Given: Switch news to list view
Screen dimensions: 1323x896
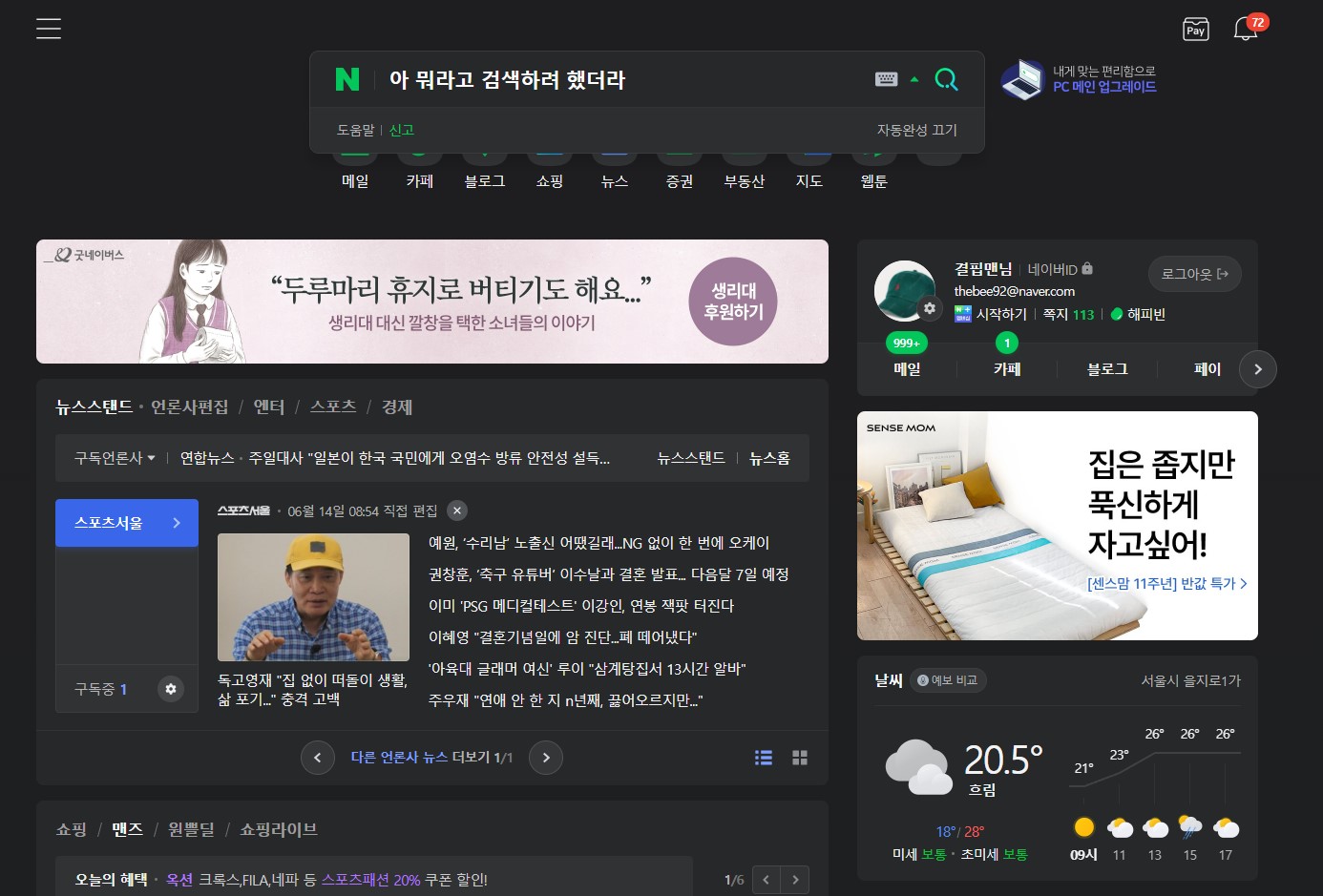Looking at the screenshot, I should click(764, 758).
